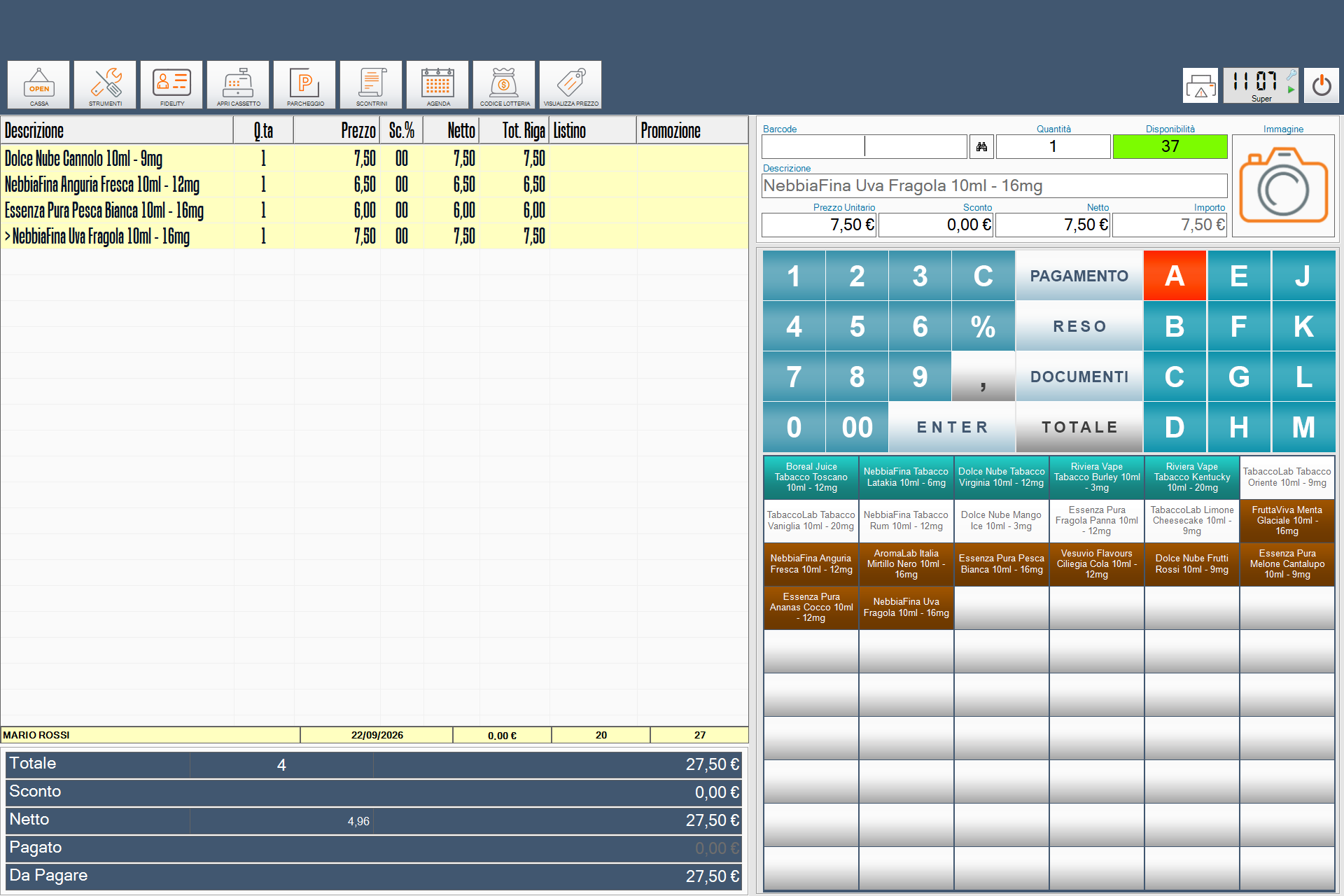This screenshot has height=896, width=1344.
Task: Click the Prezzo Unitario field
Action: 819,225
